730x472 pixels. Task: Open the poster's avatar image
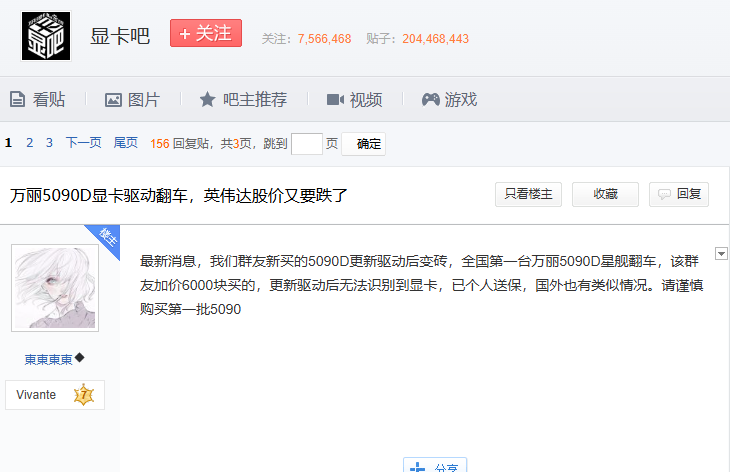tap(55, 287)
